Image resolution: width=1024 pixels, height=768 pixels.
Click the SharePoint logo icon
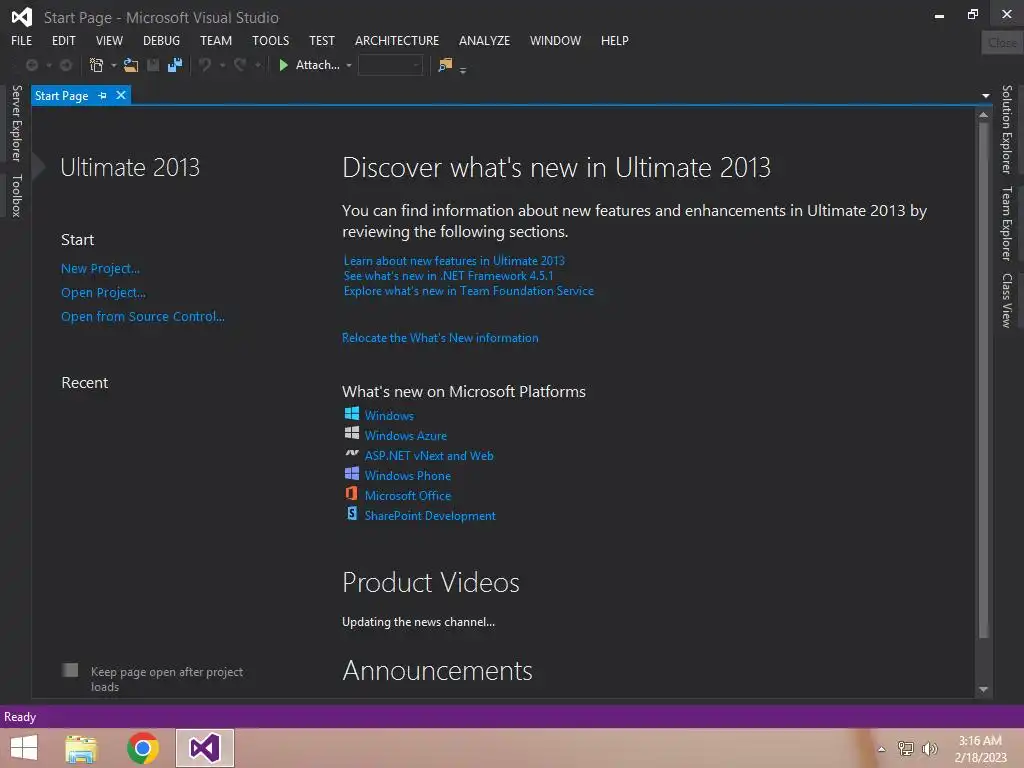tap(351, 513)
